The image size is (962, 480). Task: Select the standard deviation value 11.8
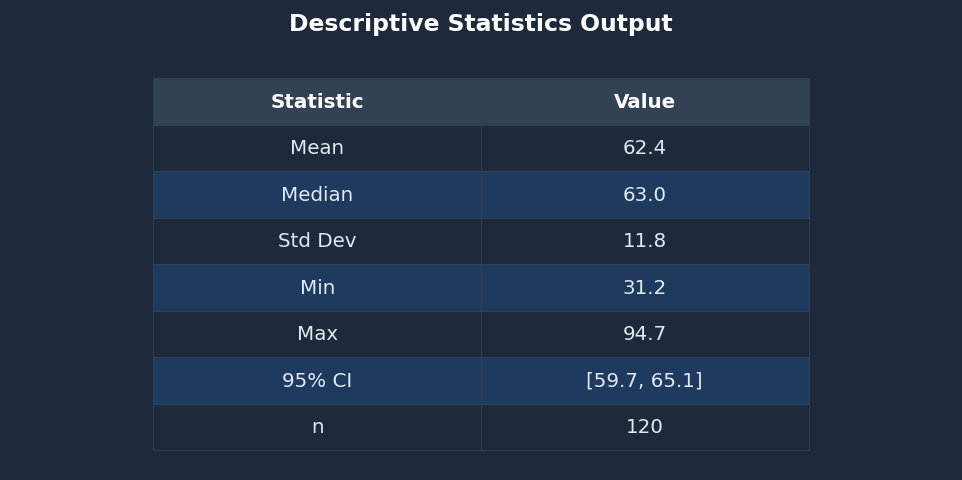(x=644, y=241)
